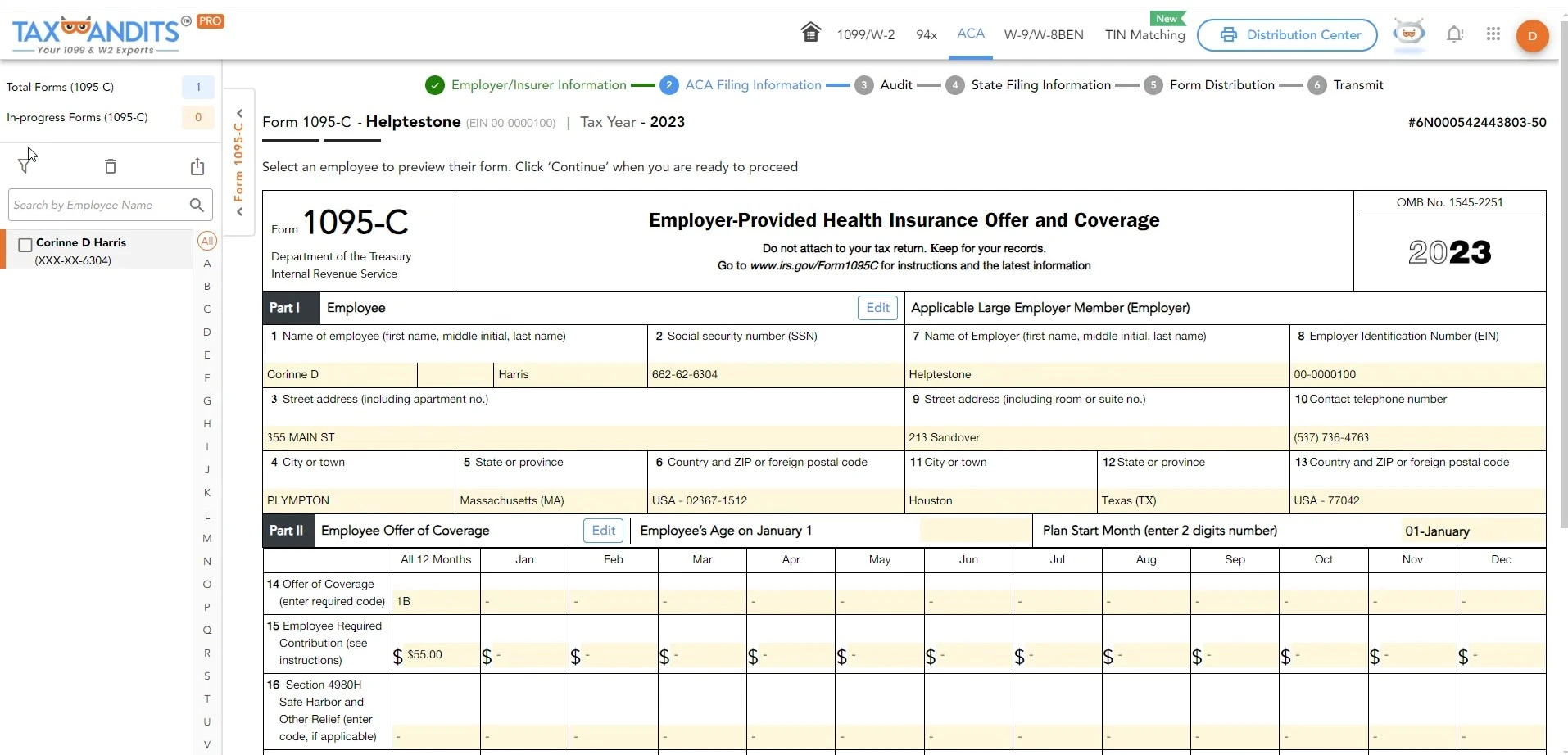Viewport: 1568px width, 755px height.
Task: Check the Corinne D Harris checkbox
Action: click(25, 245)
